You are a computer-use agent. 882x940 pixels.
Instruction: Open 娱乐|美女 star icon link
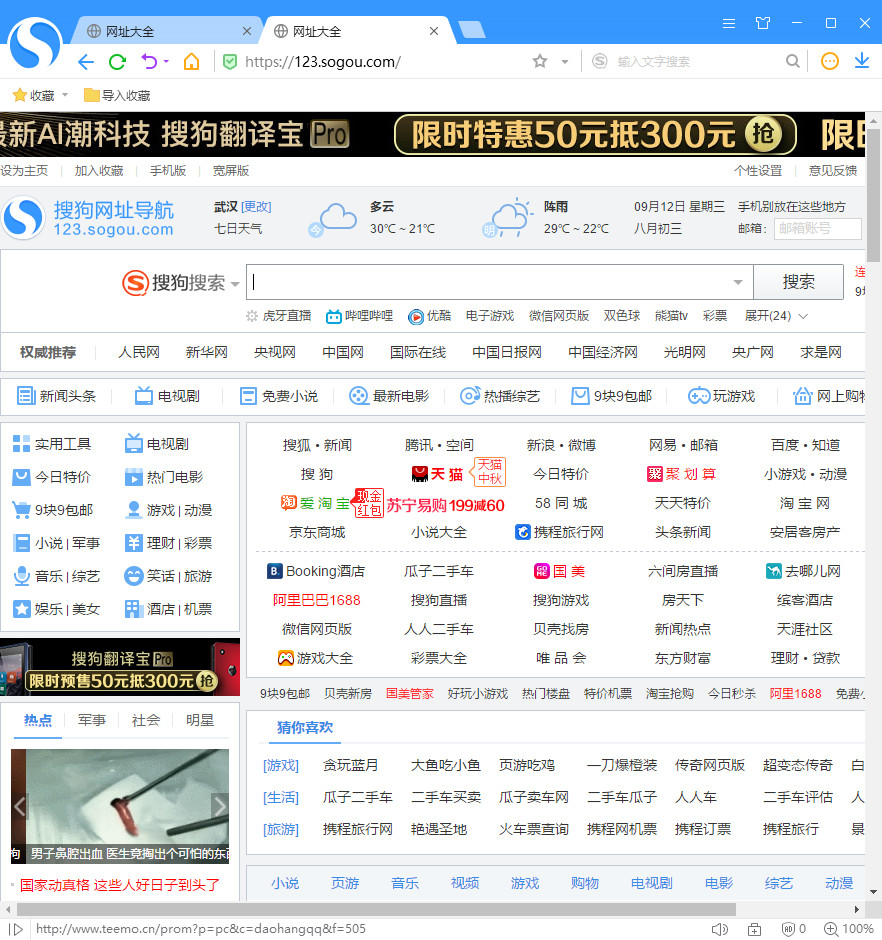point(56,609)
